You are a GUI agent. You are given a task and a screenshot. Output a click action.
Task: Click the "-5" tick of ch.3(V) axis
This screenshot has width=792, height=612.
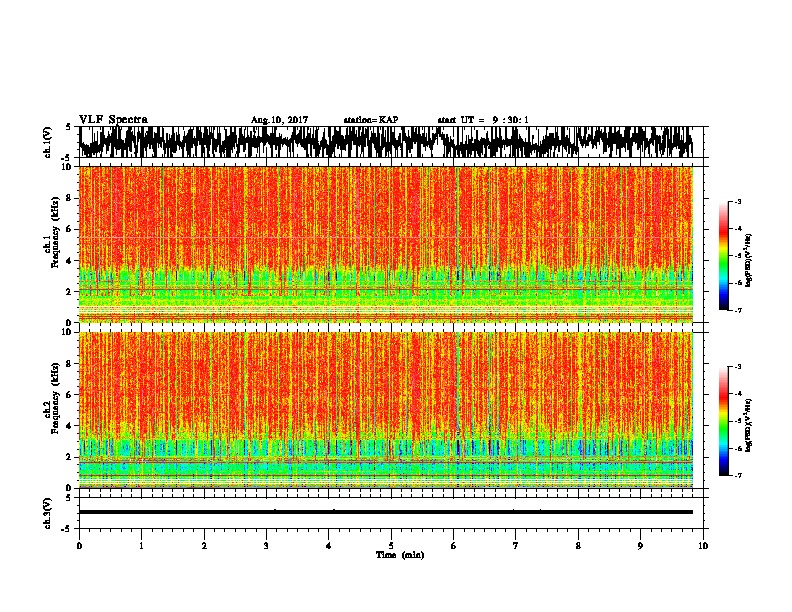pos(66,529)
